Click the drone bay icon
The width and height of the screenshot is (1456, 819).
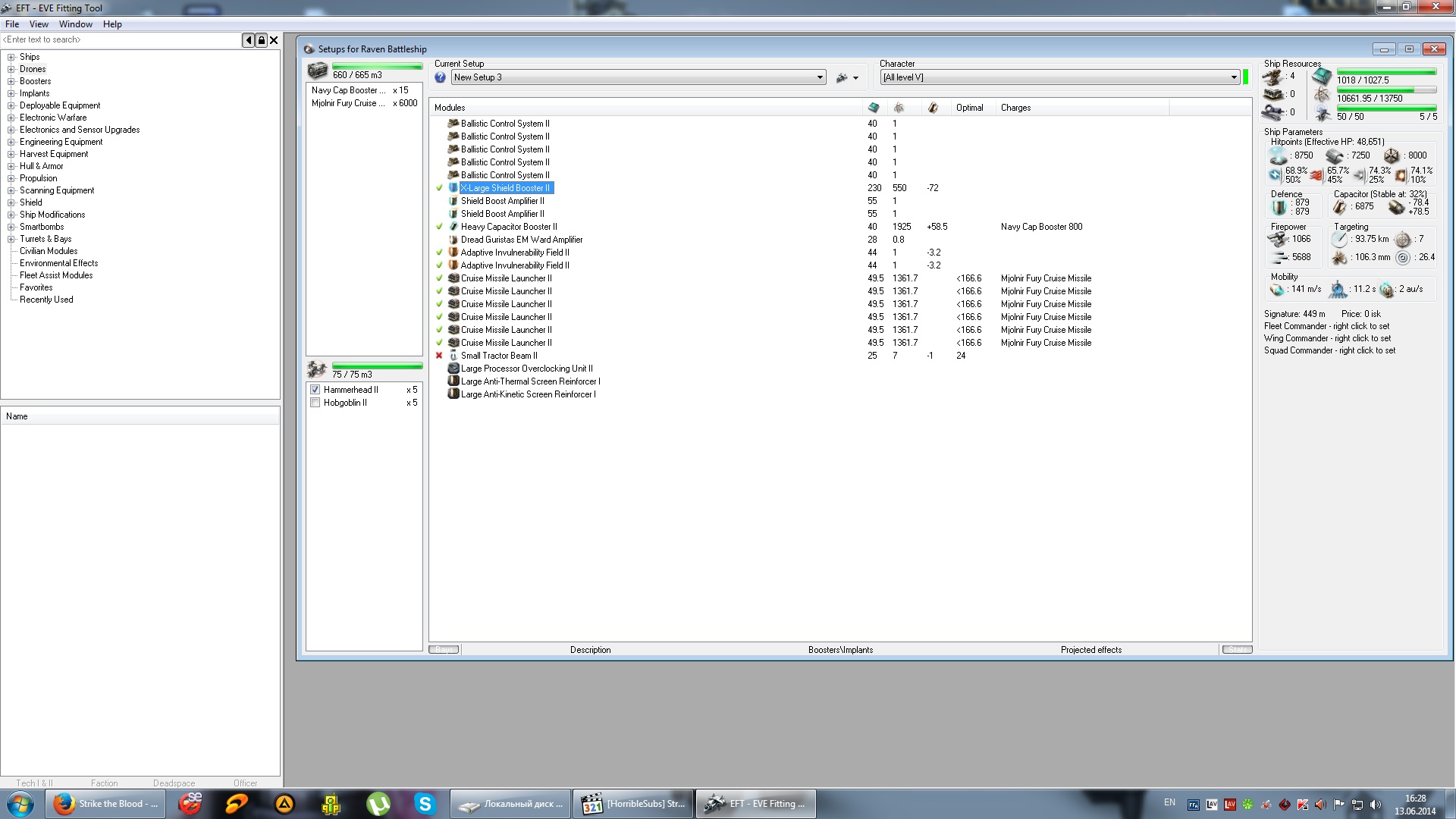[x=317, y=370]
